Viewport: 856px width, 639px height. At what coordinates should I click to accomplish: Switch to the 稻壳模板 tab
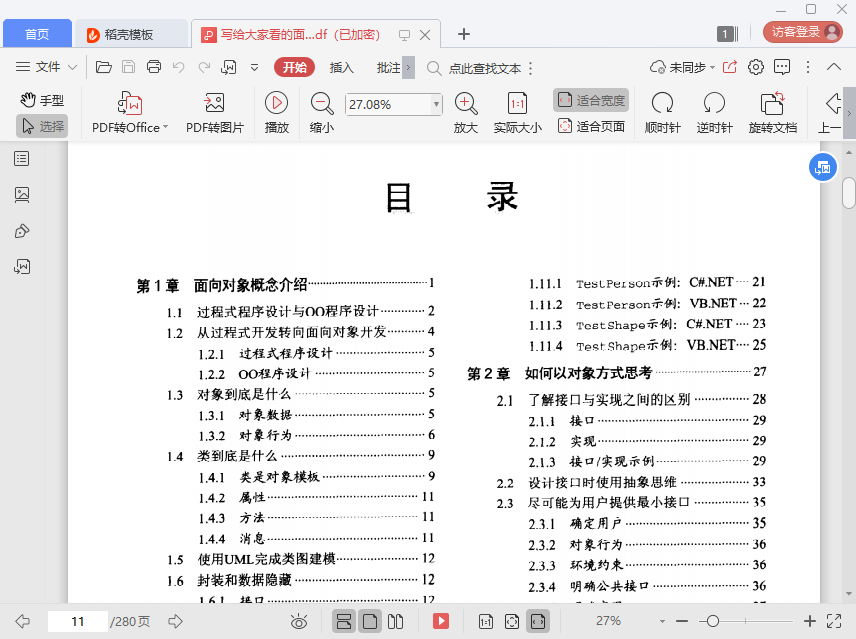pos(130,34)
